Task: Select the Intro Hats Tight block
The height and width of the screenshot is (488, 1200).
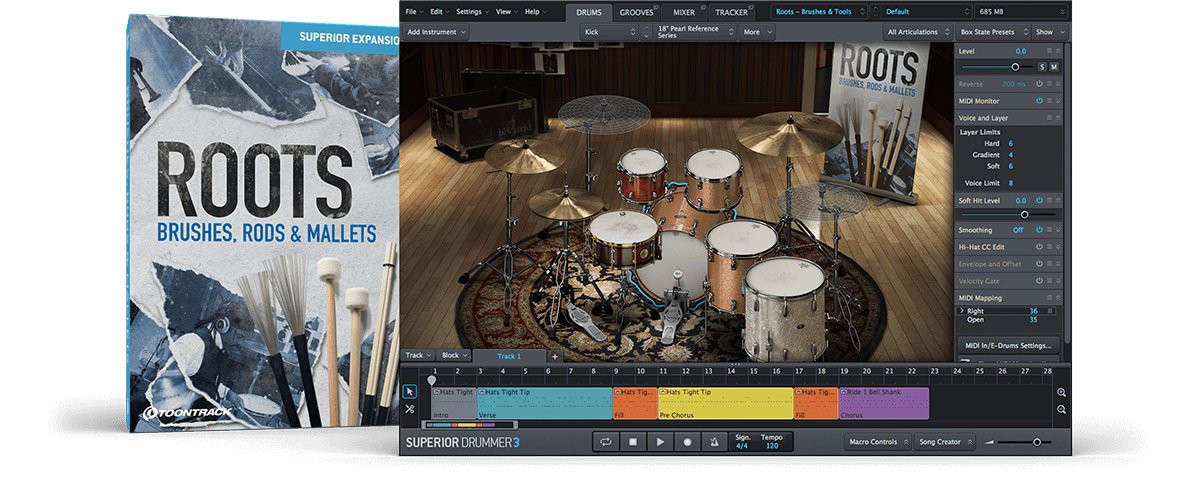Action: 455,403
